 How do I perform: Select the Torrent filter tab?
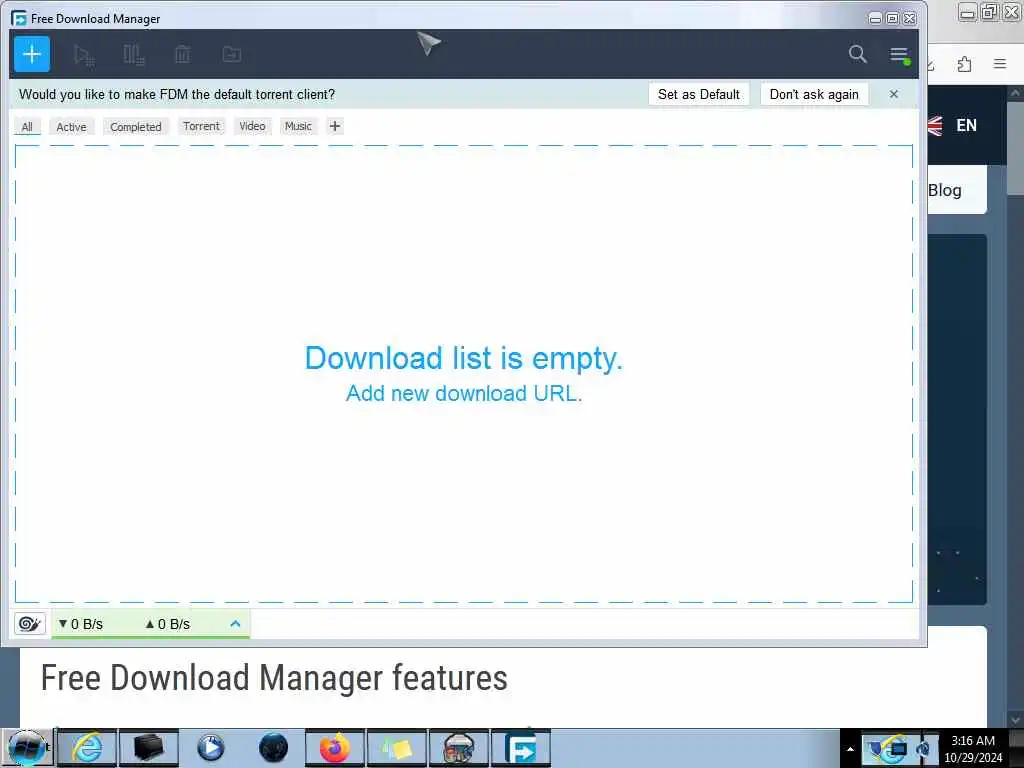pos(201,126)
